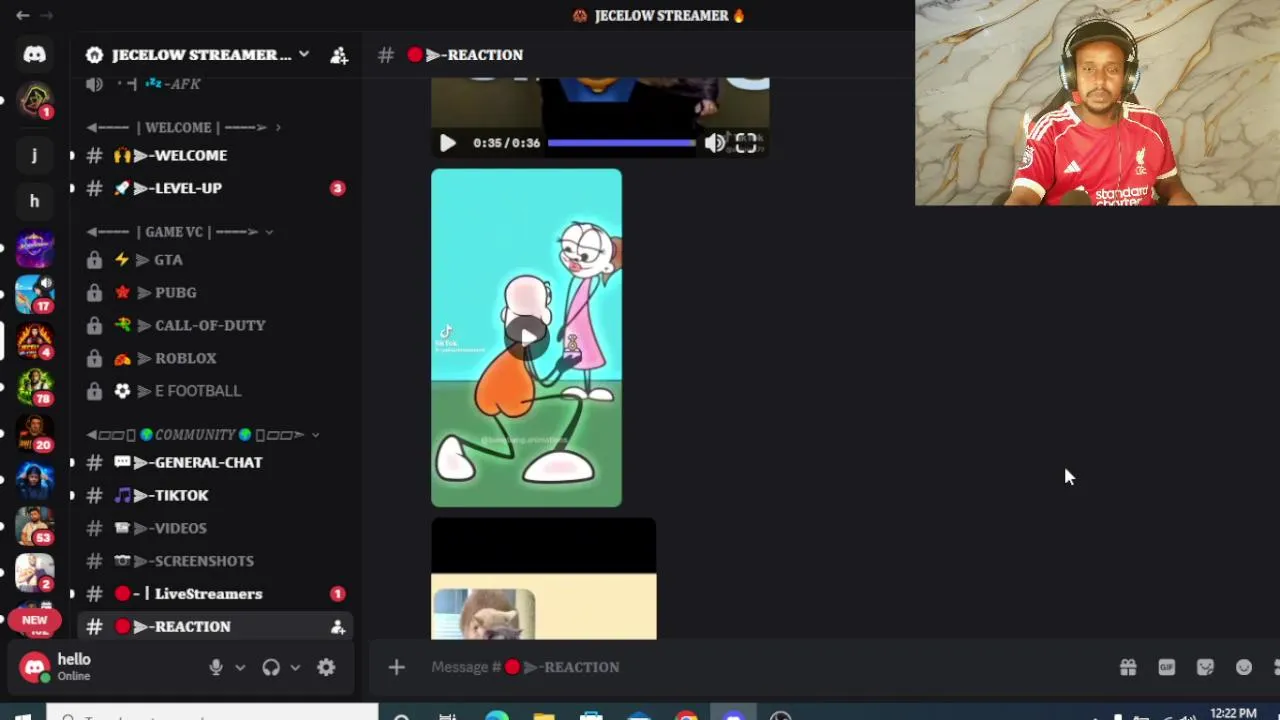Open server with letter h icon
This screenshot has width=1280, height=720.
click(x=34, y=201)
